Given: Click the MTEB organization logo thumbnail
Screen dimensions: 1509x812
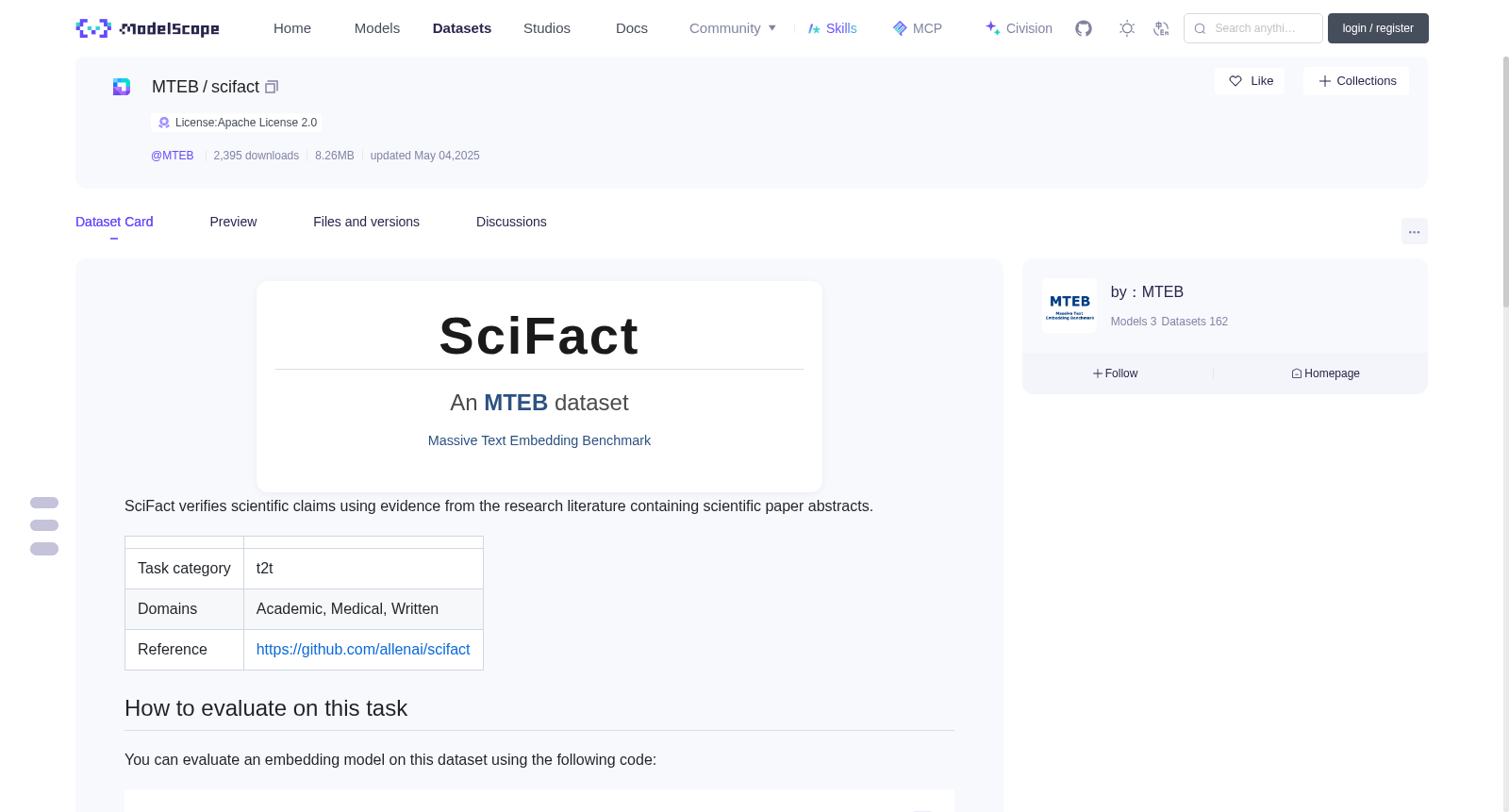Looking at the screenshot, I should 1070,306.
